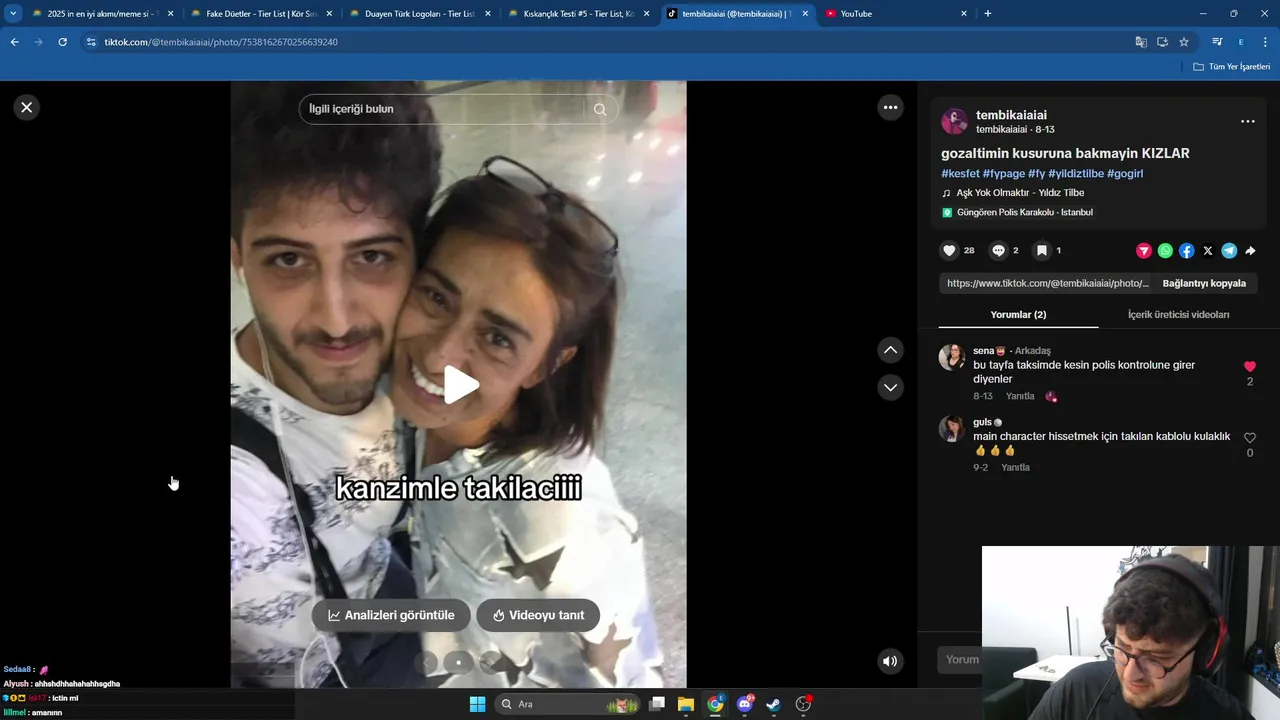Screen dimensions: 1280x720
Task: Open the #kesfet hashtag
Action: click(x=960, y=174)
